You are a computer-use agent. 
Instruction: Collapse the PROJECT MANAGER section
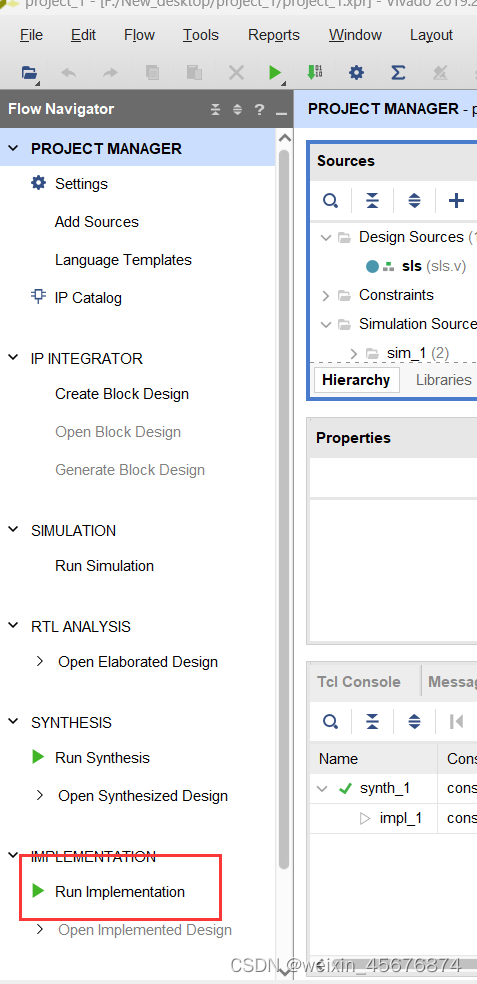13,149
